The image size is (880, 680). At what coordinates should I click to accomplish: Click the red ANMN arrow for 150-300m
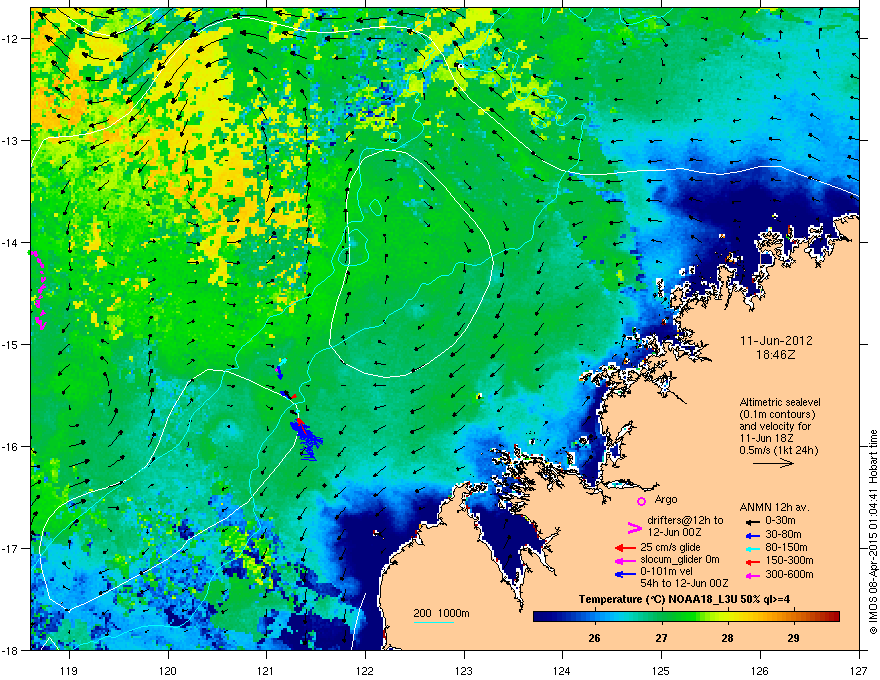(x=752, y=561)
